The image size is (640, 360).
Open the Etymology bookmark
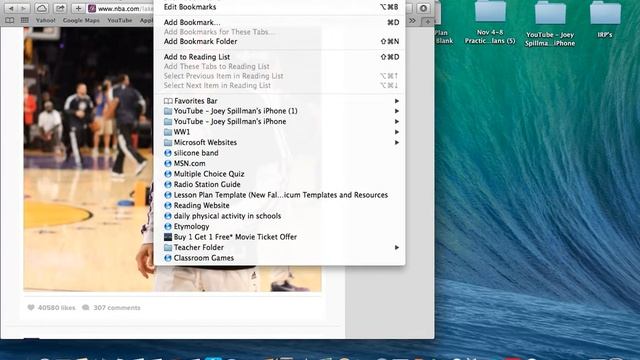[280, 226]
